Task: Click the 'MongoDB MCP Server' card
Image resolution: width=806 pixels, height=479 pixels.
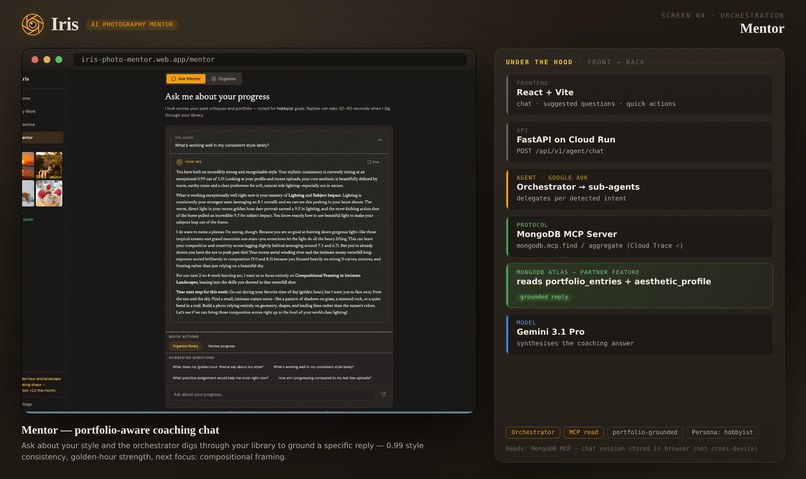Action: [639, 236]
